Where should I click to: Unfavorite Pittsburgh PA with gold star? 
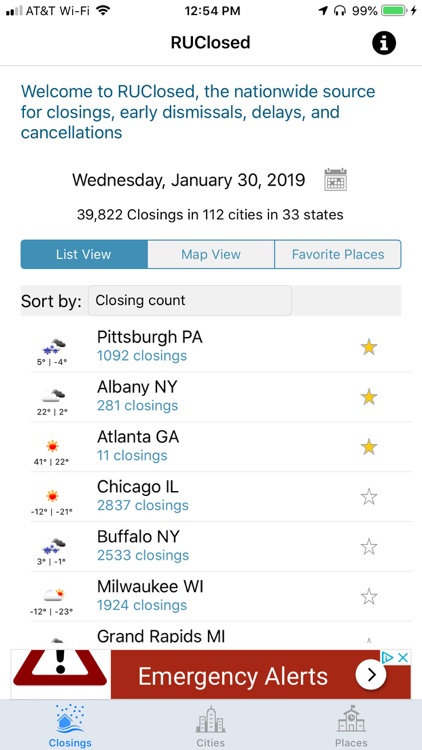click(x=369, y=347)
